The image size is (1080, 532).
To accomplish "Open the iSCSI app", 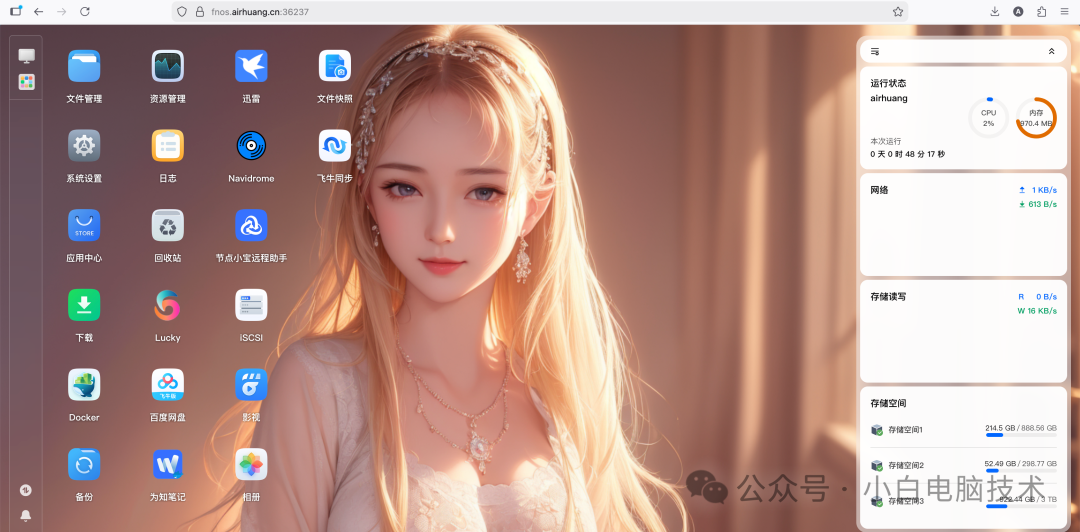I will tap(251, 305).
